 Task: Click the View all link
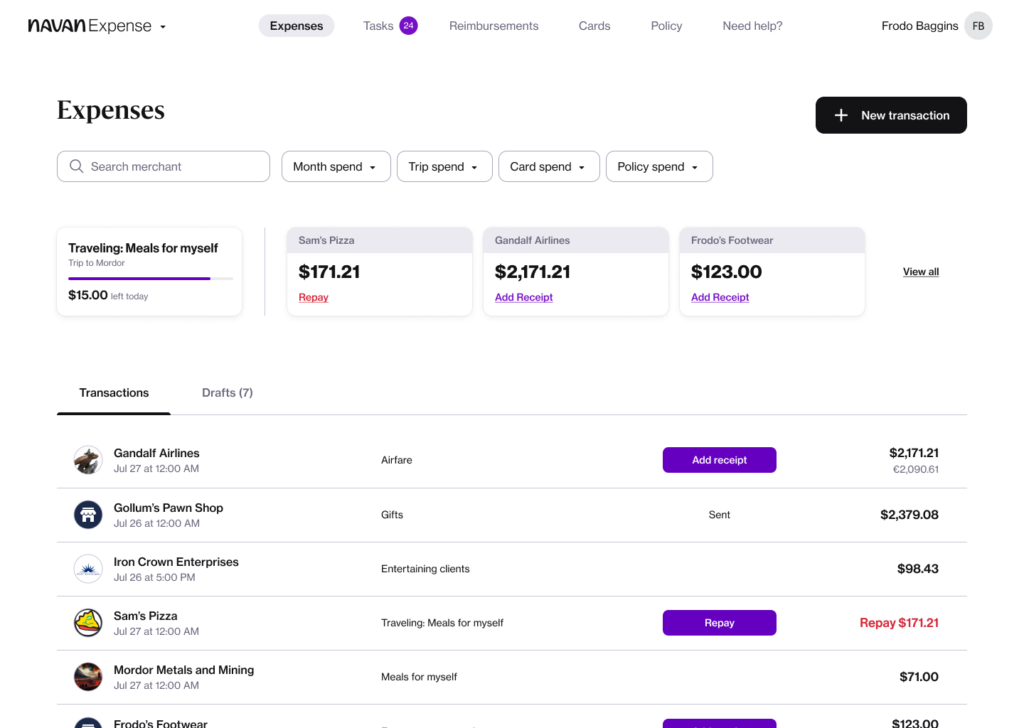click(920, 271)
